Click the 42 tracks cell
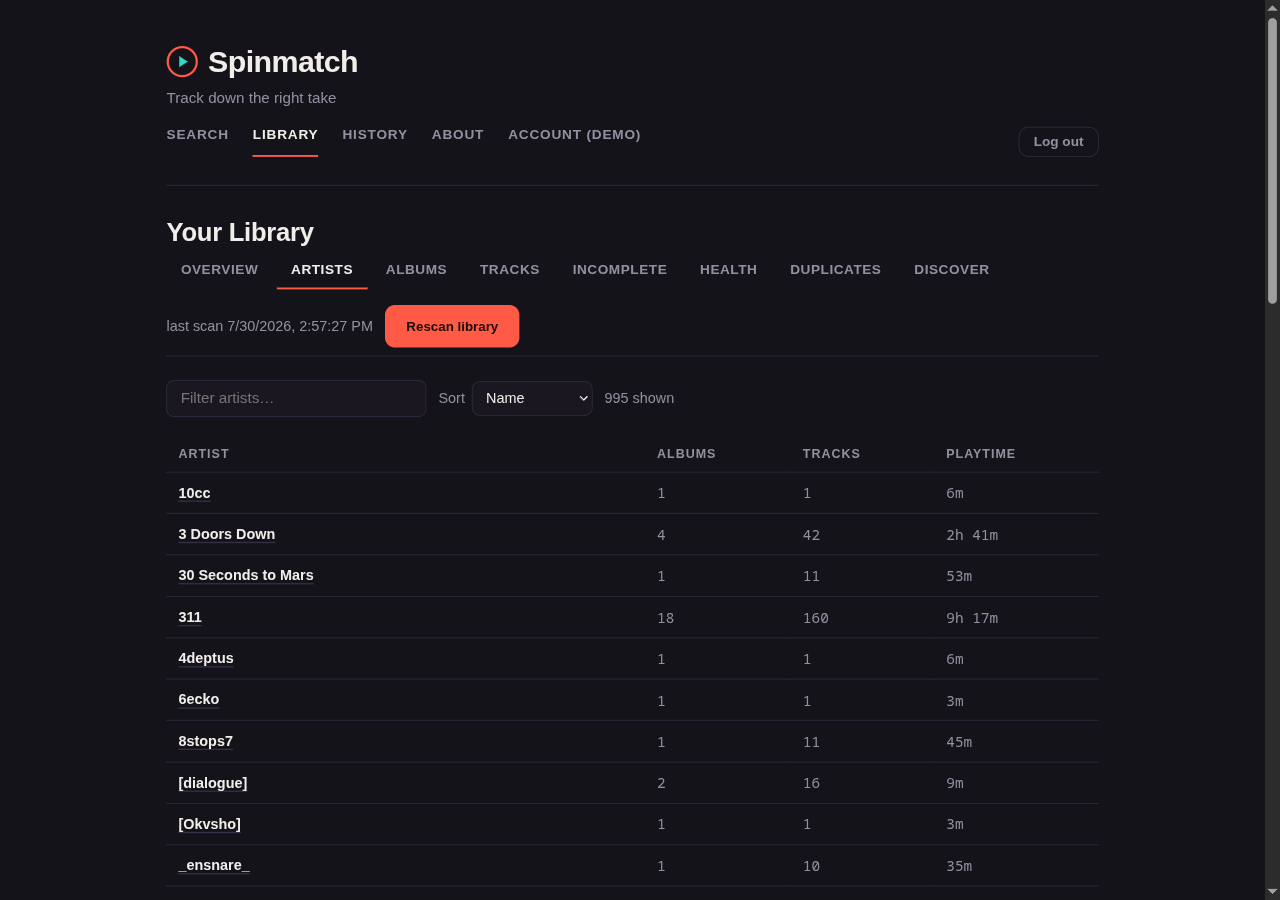 pos(811,535)
